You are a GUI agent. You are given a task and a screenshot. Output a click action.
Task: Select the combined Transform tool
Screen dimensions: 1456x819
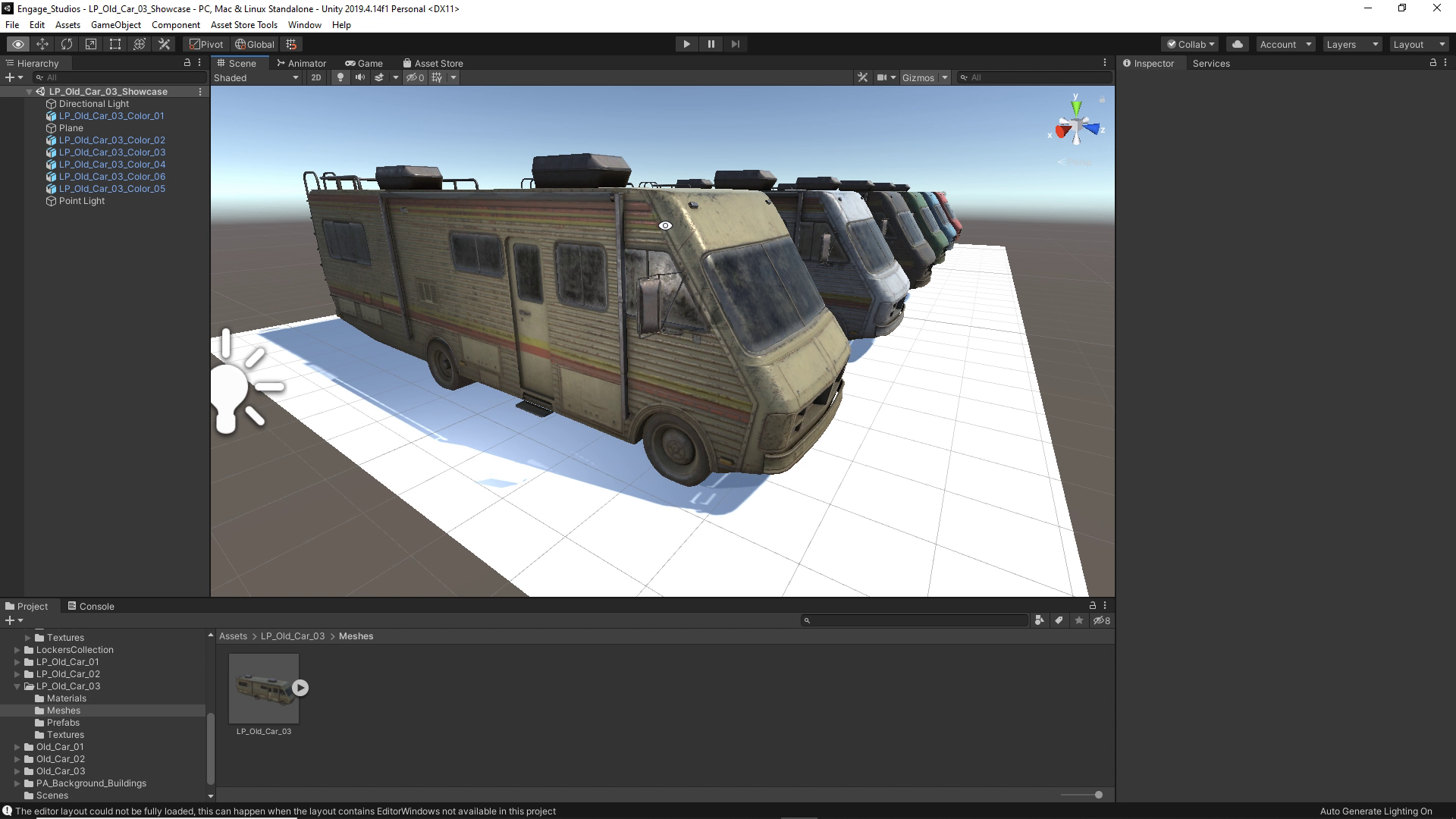(x=140, y=44)
